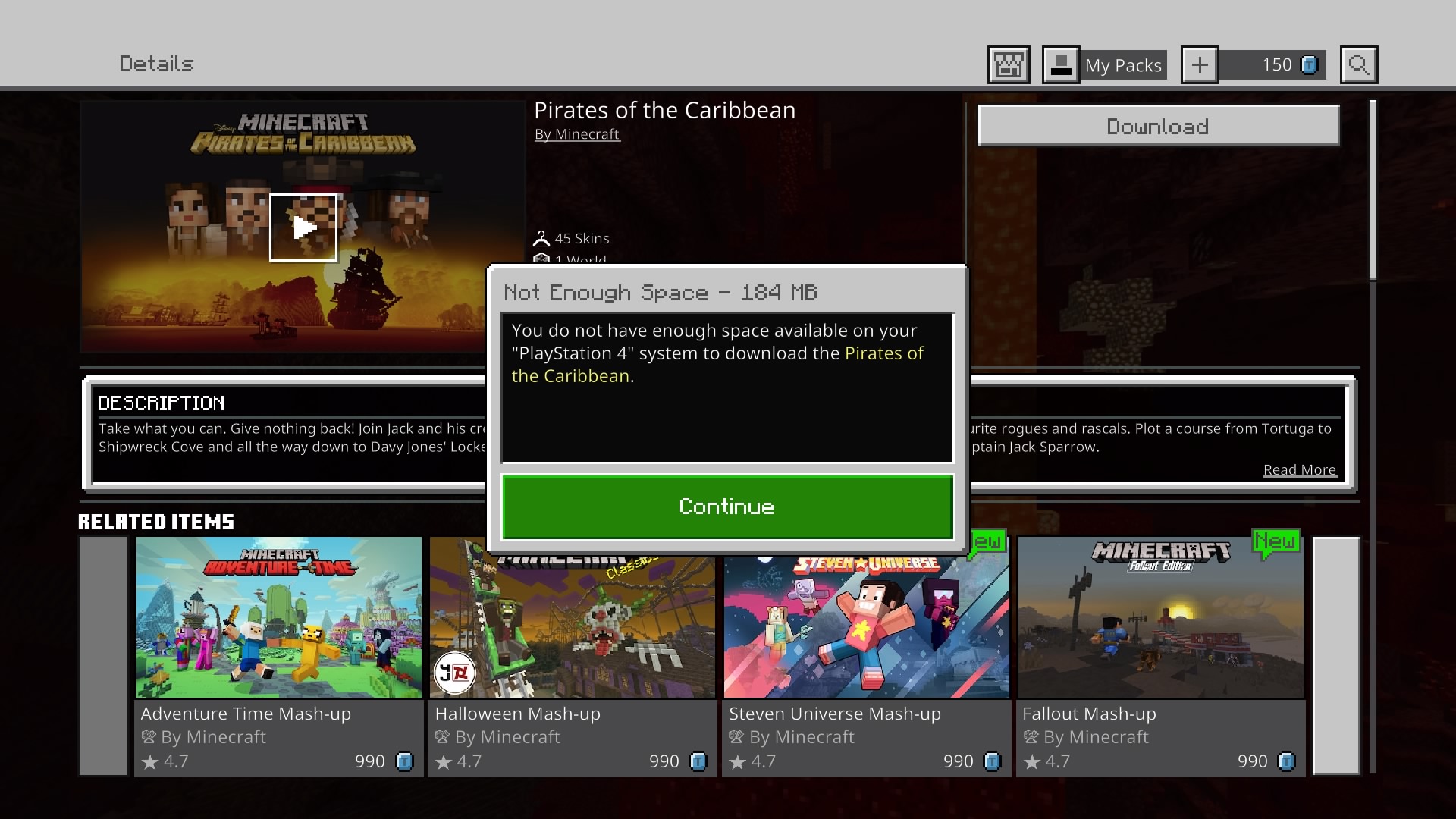Viewport: 1456px width, 819px height.
Task: Click the Minecoin icon next to 150
Action: 1310,65
